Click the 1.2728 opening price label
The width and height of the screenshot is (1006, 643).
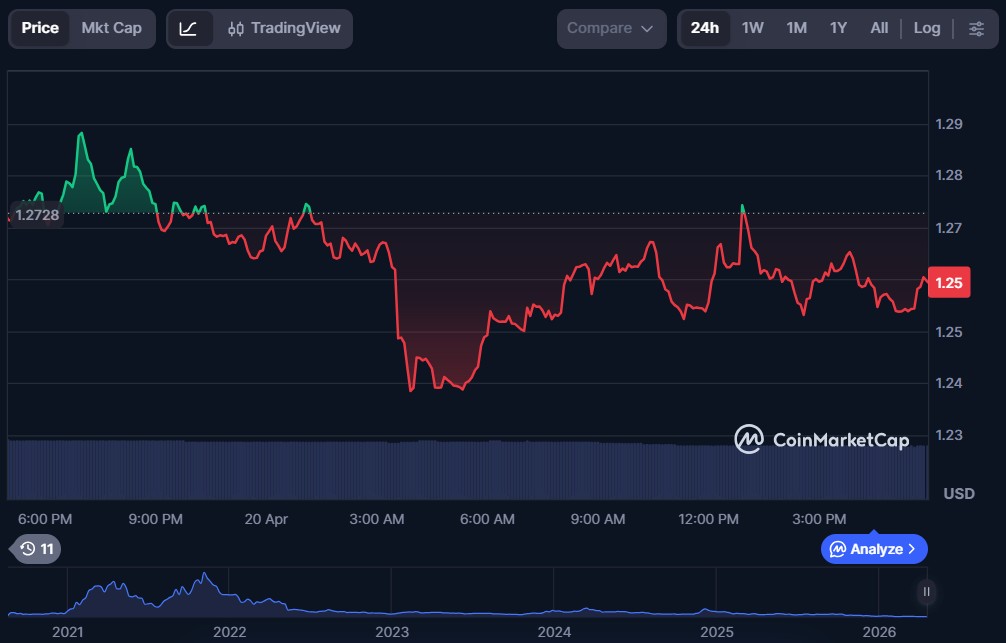(37, 215)
